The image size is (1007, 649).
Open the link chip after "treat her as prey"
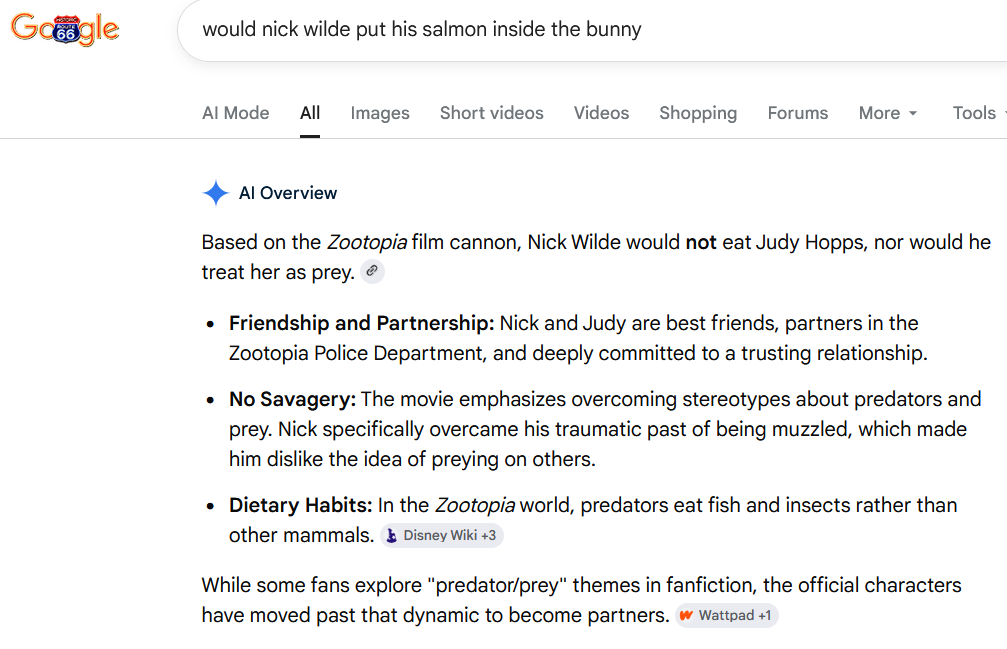pos(372,272)
